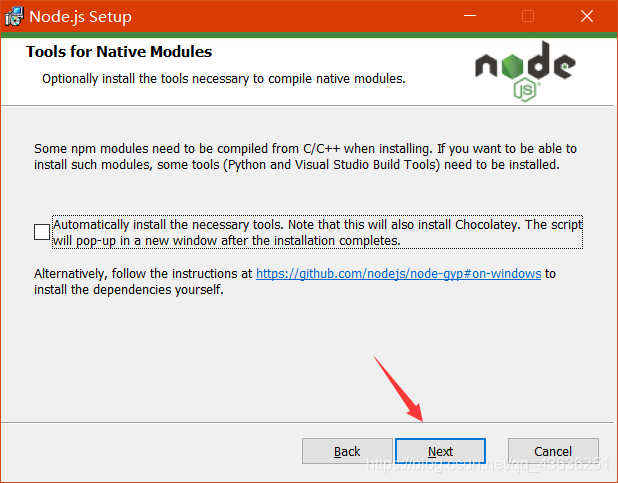Click the installer icon in the title bar
The height and width of the screenshot is (483, 618).
[14, 16]
